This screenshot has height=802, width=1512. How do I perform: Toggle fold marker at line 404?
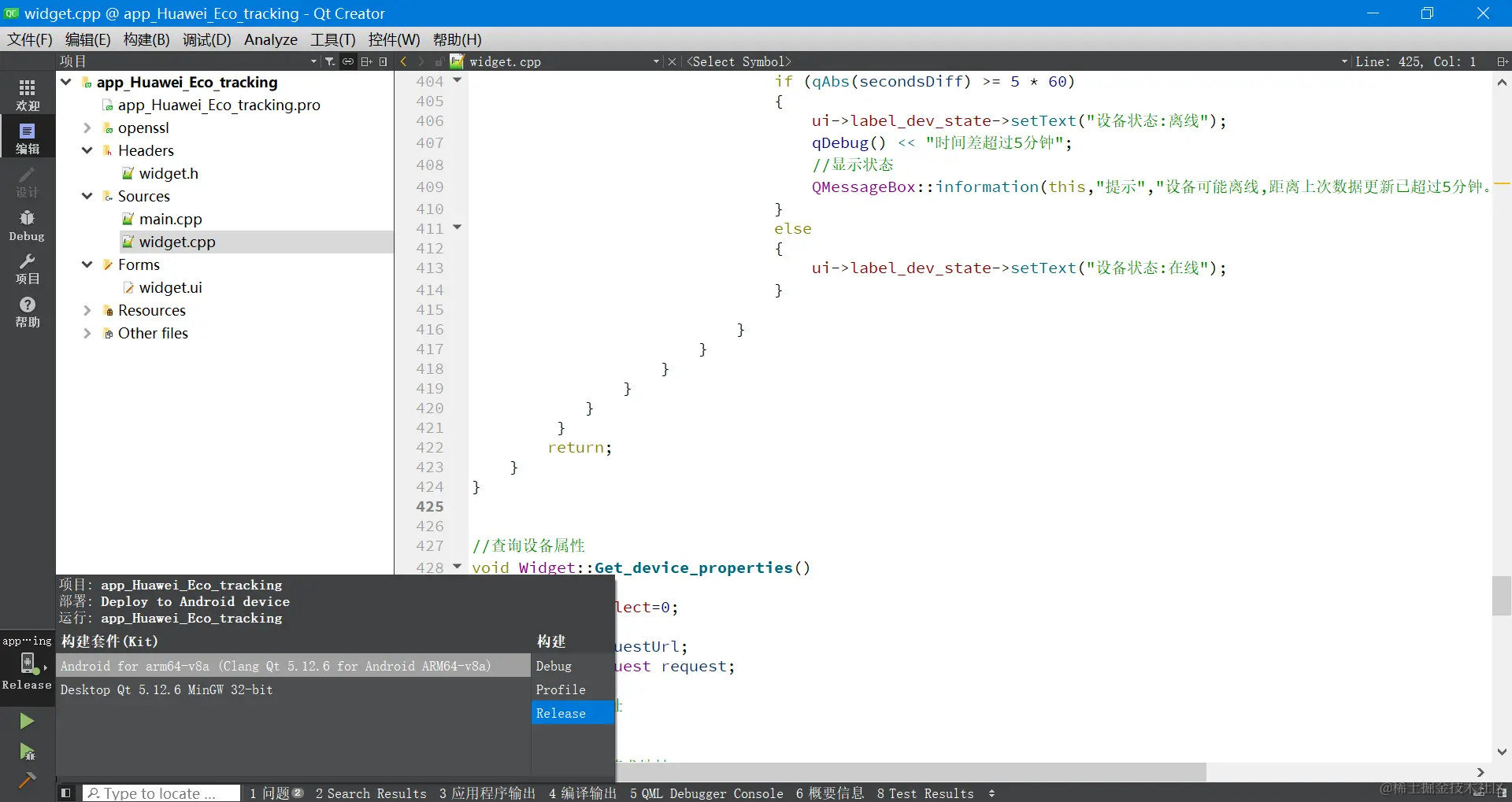[457, 80]
